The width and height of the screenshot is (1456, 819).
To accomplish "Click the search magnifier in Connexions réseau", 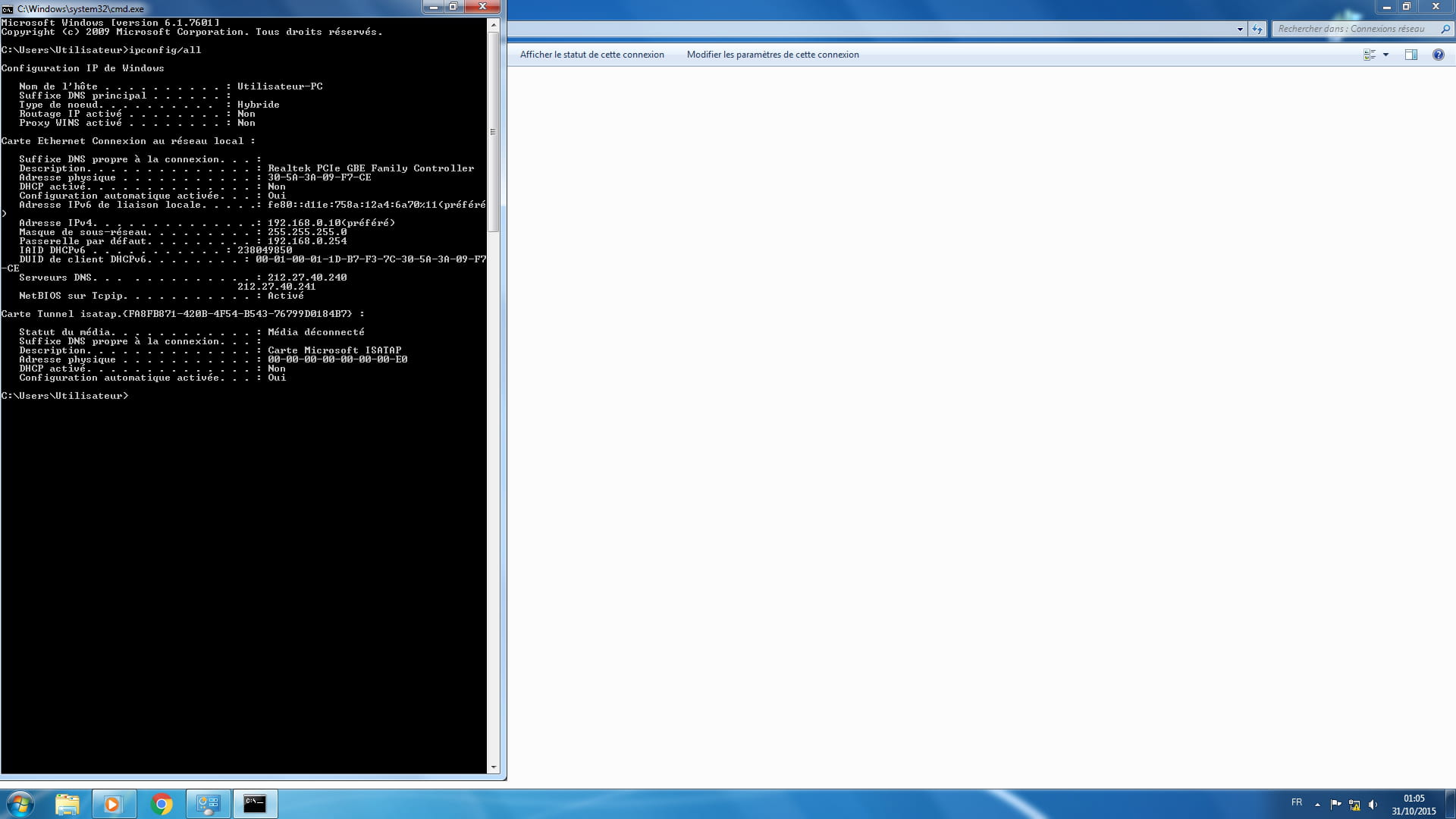I will point(1445,29).
